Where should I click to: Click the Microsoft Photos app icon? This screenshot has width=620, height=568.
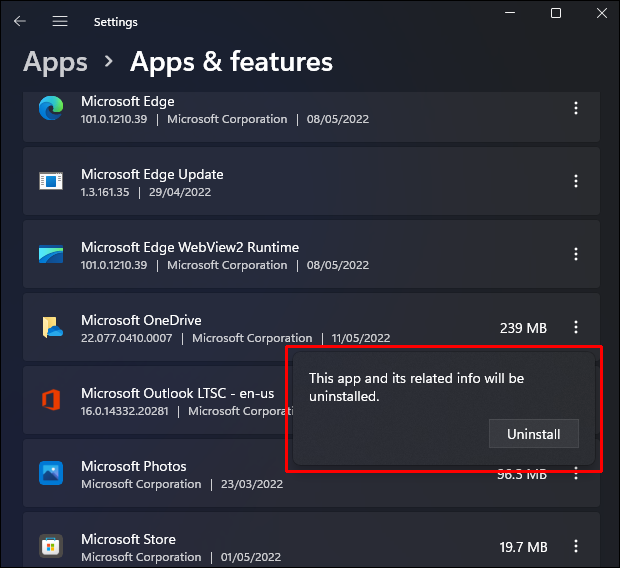click(51, 473)
